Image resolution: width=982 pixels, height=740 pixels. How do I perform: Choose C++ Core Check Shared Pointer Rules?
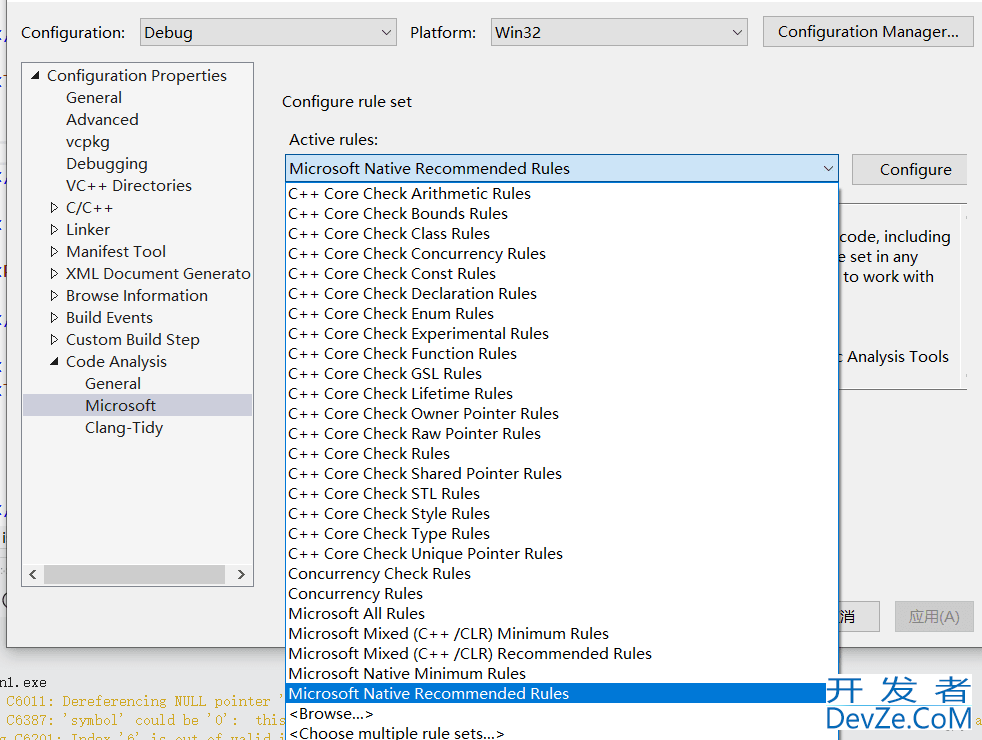[x=561, y=474]
